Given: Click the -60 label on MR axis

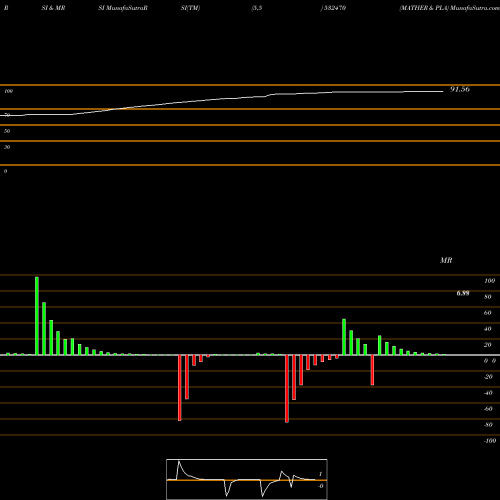Looking at the screenshot, I should pos(488,409).
